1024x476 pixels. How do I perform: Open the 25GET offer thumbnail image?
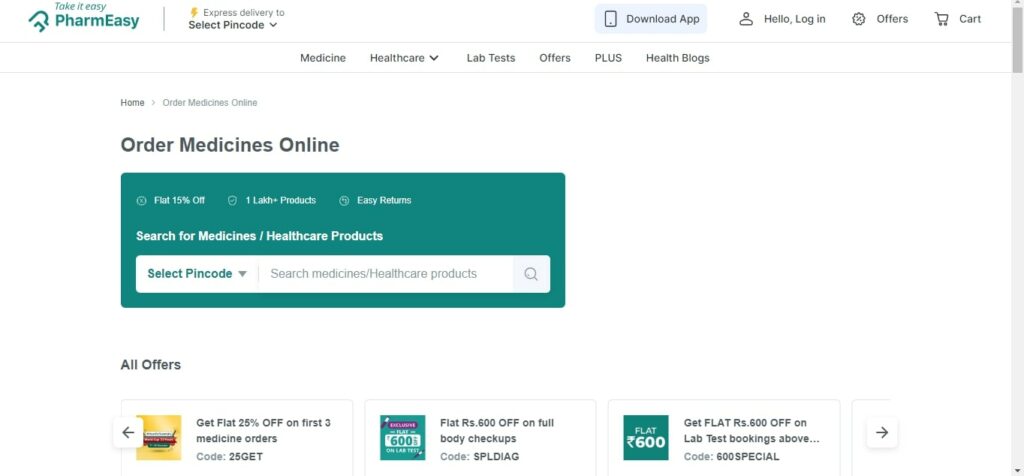[x=159, y=437]
